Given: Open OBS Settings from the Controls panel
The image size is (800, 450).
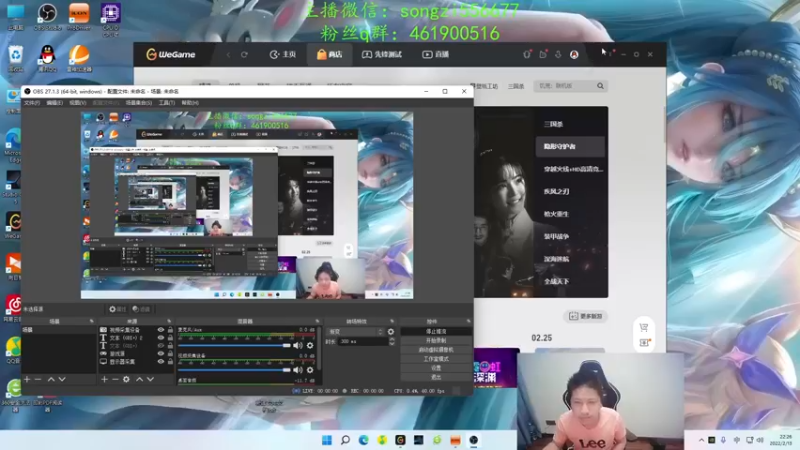Looking at the screenshot, I should point(436,368).
